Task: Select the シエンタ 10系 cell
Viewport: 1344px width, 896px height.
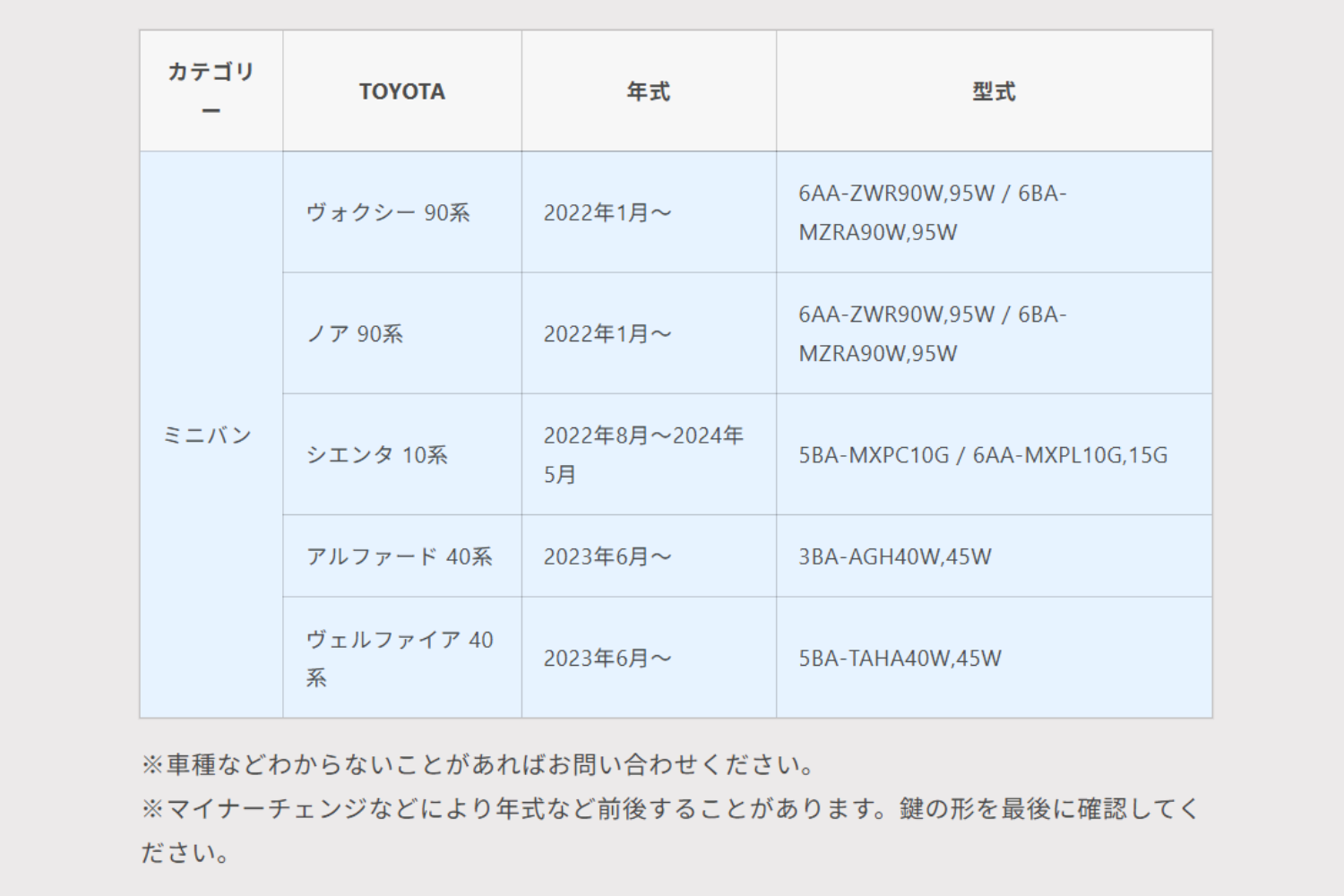Action: click(402, 454)
